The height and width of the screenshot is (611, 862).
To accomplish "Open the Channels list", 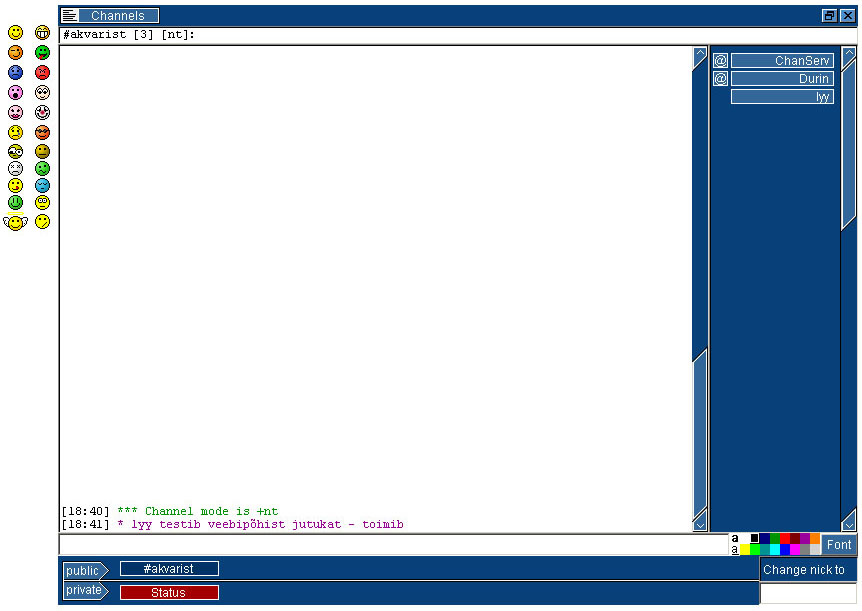I will click(x=118, y=15).
